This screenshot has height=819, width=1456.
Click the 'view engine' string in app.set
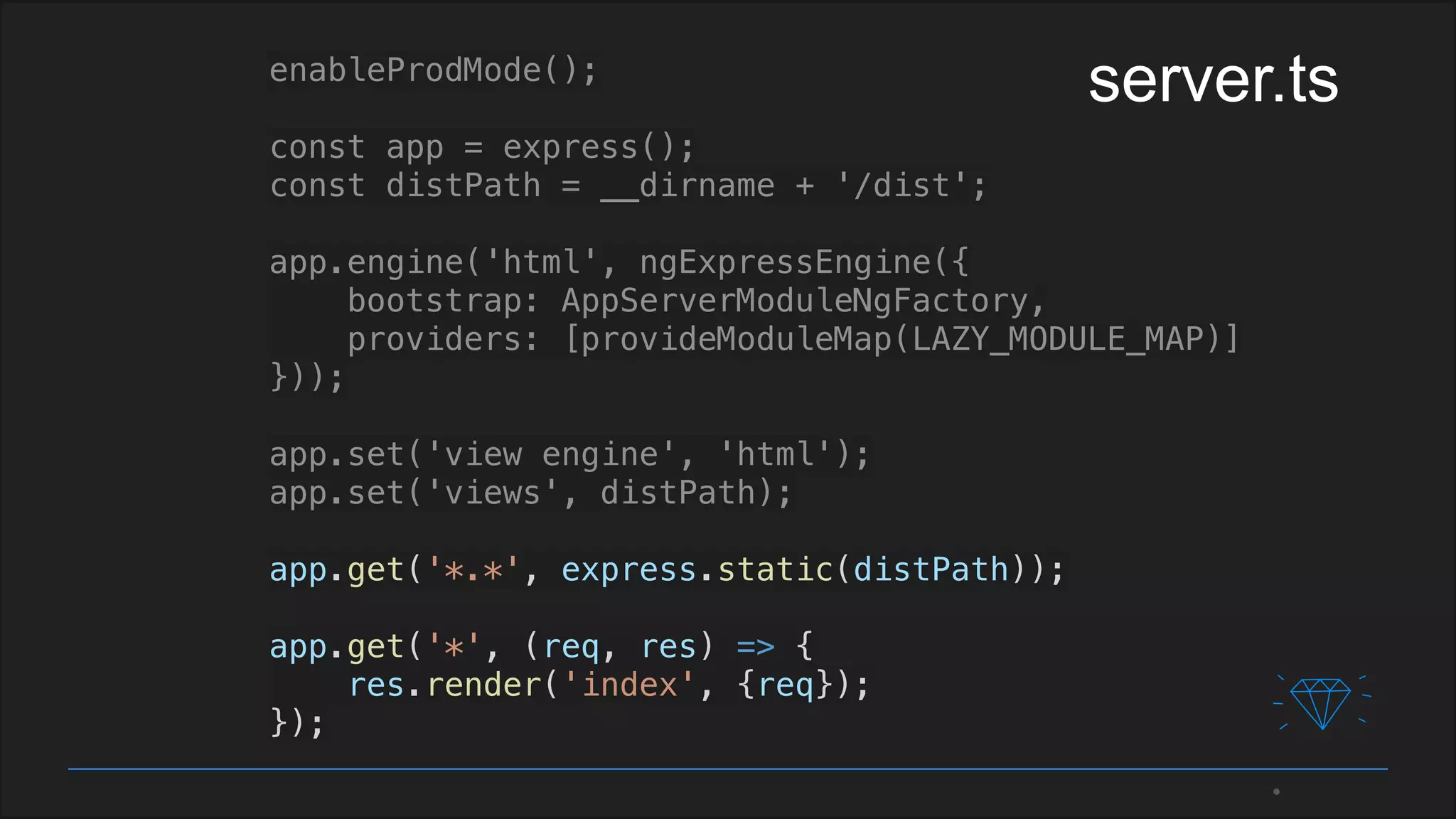tap(550, 454)
